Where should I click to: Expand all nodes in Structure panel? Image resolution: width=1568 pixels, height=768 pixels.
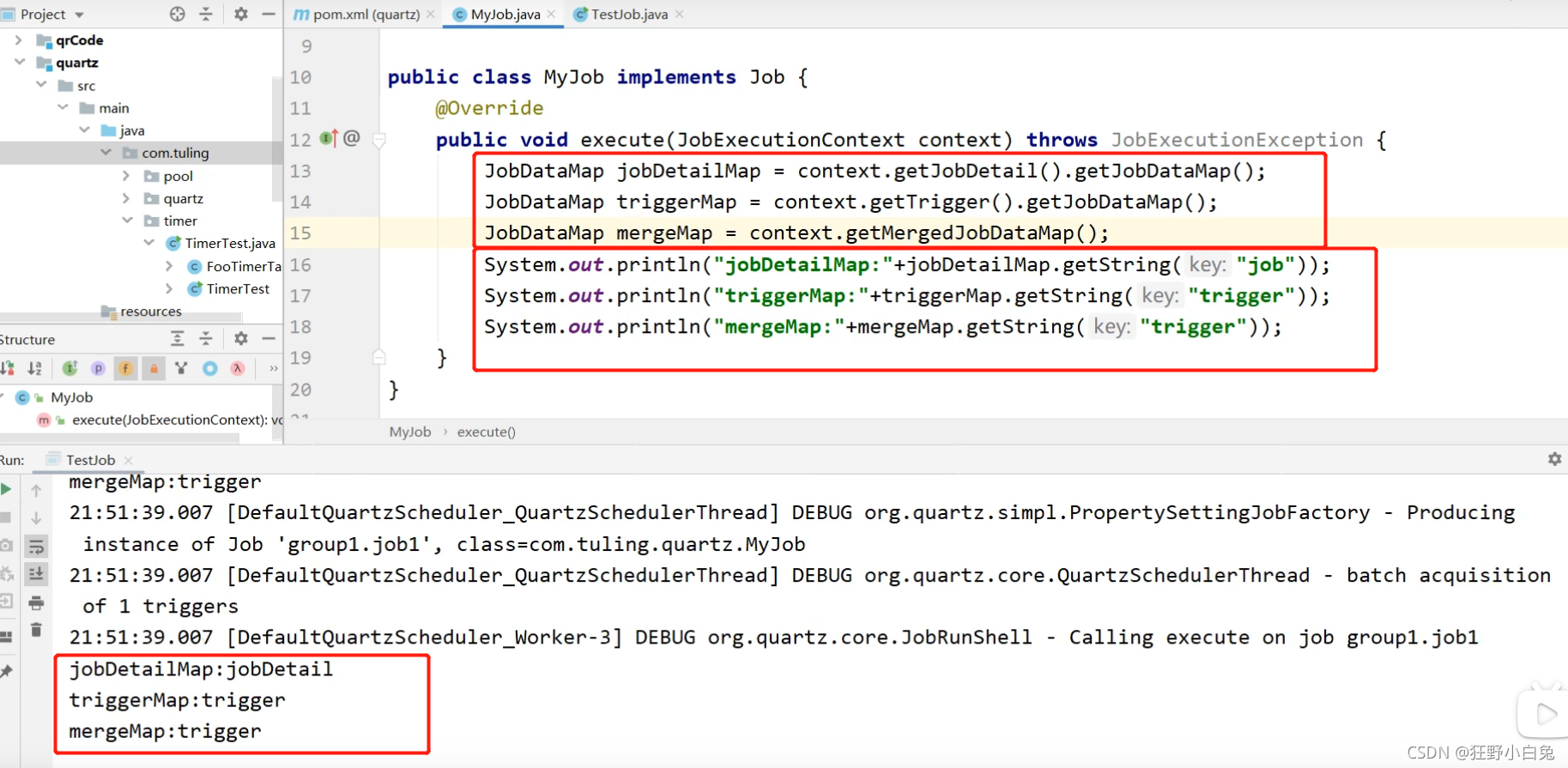tap(178, 339)
